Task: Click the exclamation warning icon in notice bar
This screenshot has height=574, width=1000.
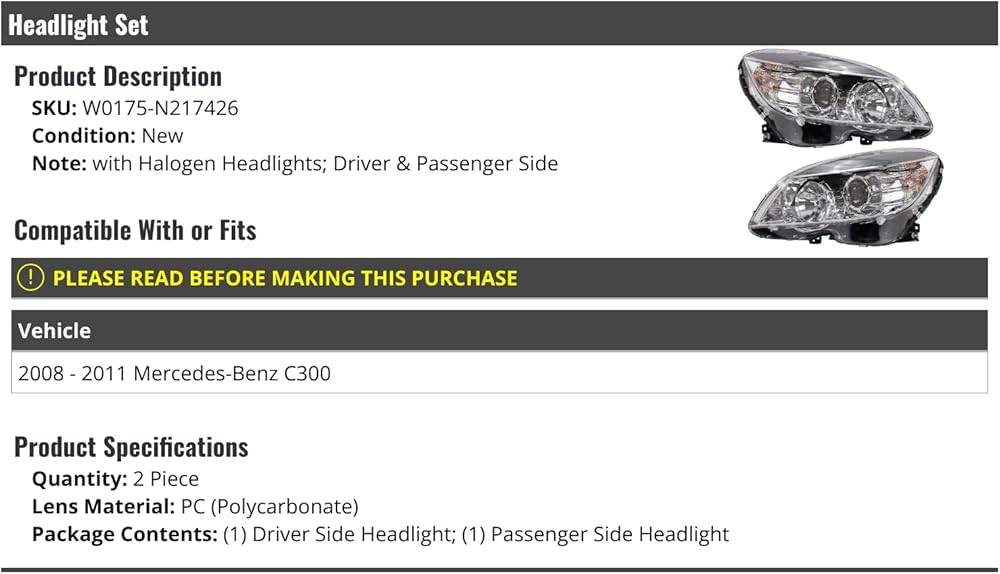Action: click(x=31, y=278)
